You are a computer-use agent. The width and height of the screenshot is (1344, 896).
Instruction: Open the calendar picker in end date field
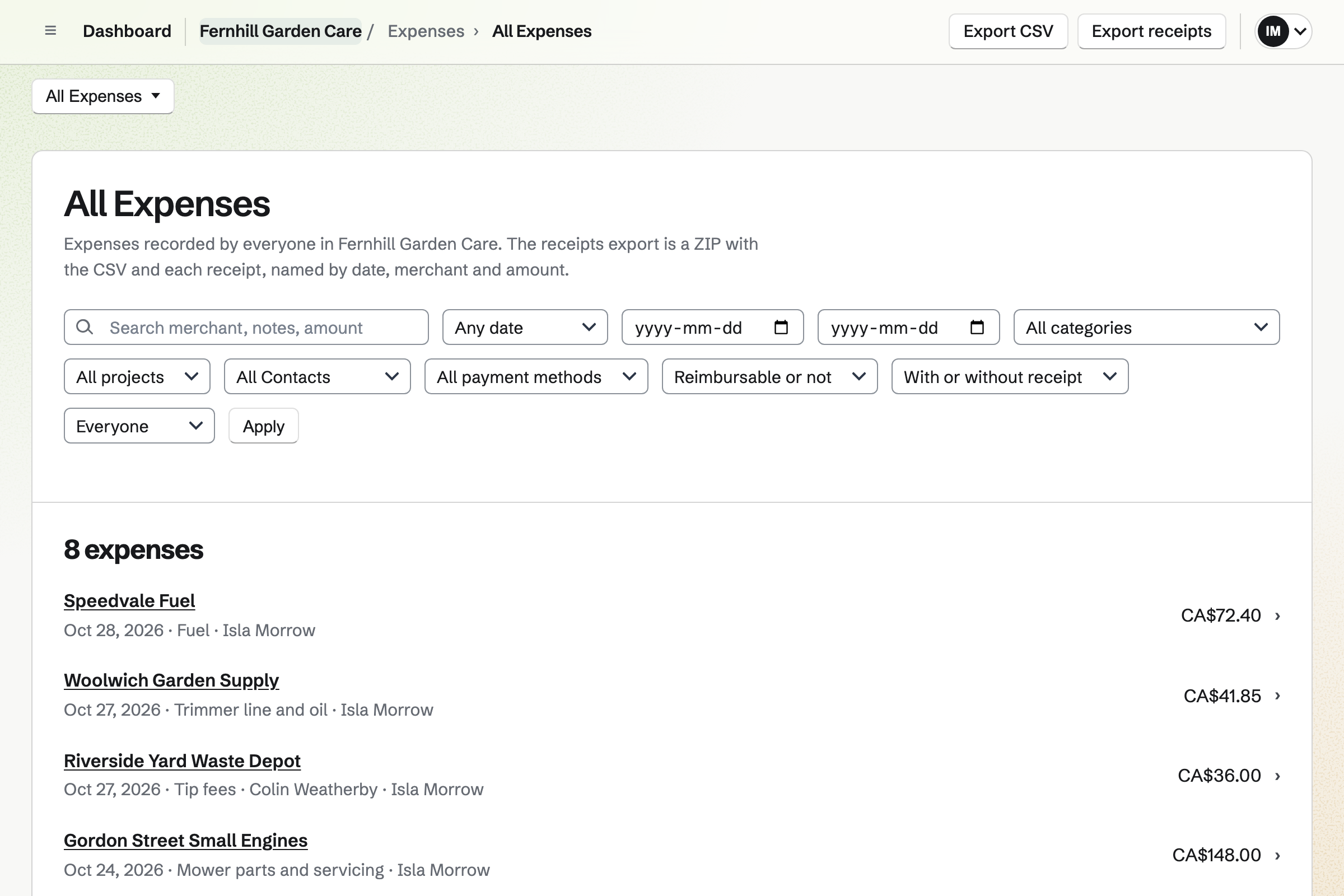[977, 327]
